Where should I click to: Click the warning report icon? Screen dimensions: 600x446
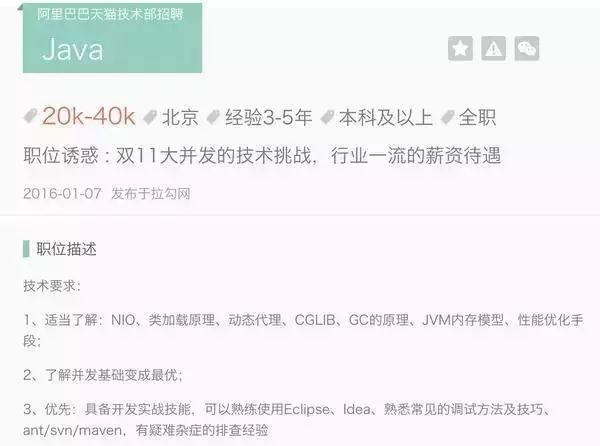494,49
